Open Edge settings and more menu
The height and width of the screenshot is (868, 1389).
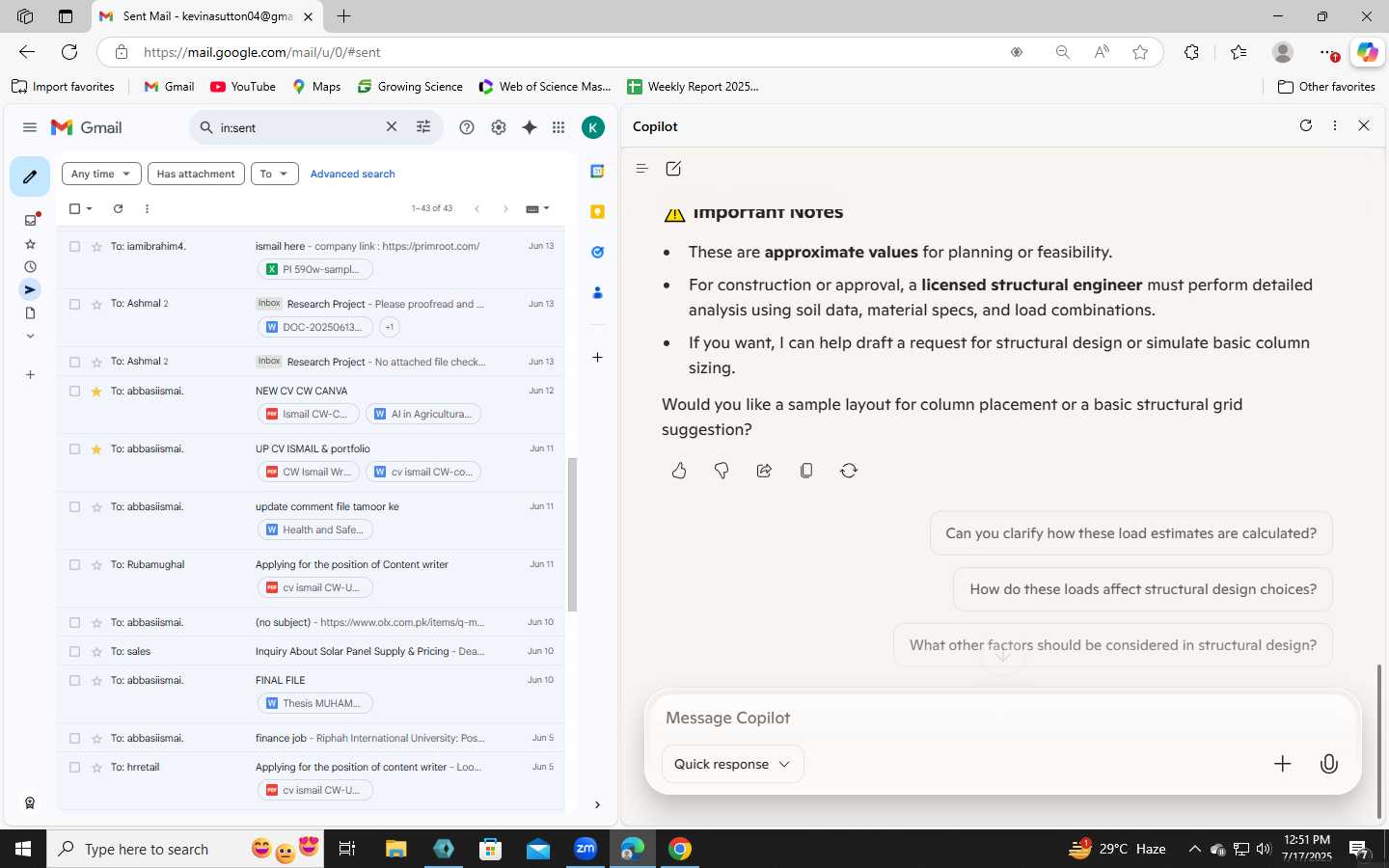[1328, 52]
